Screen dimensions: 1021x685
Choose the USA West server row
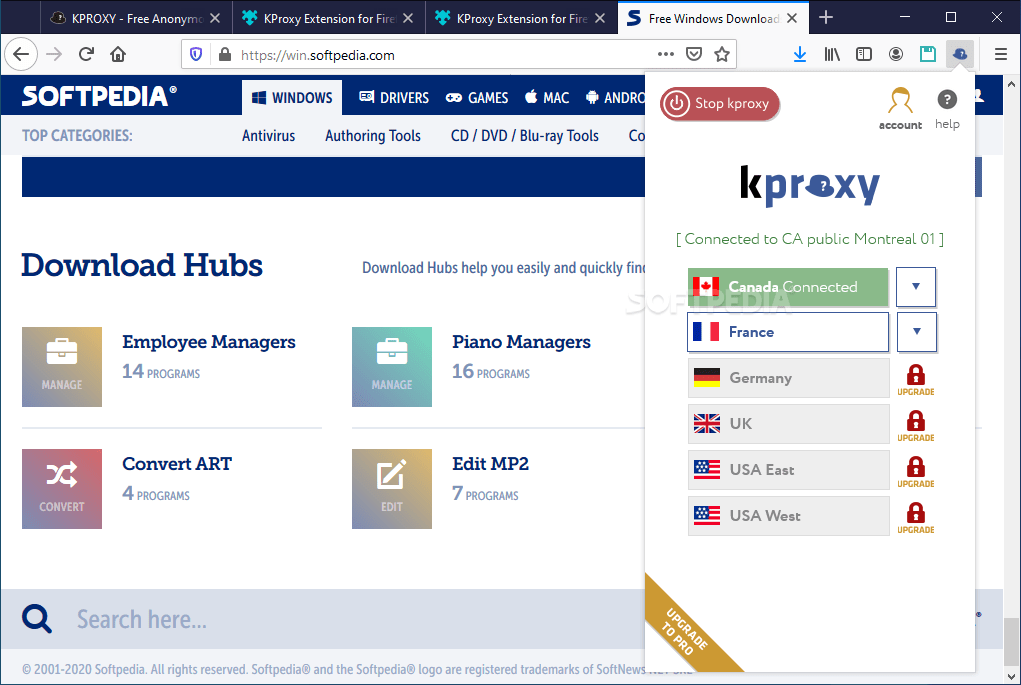[x=789, y=516]
